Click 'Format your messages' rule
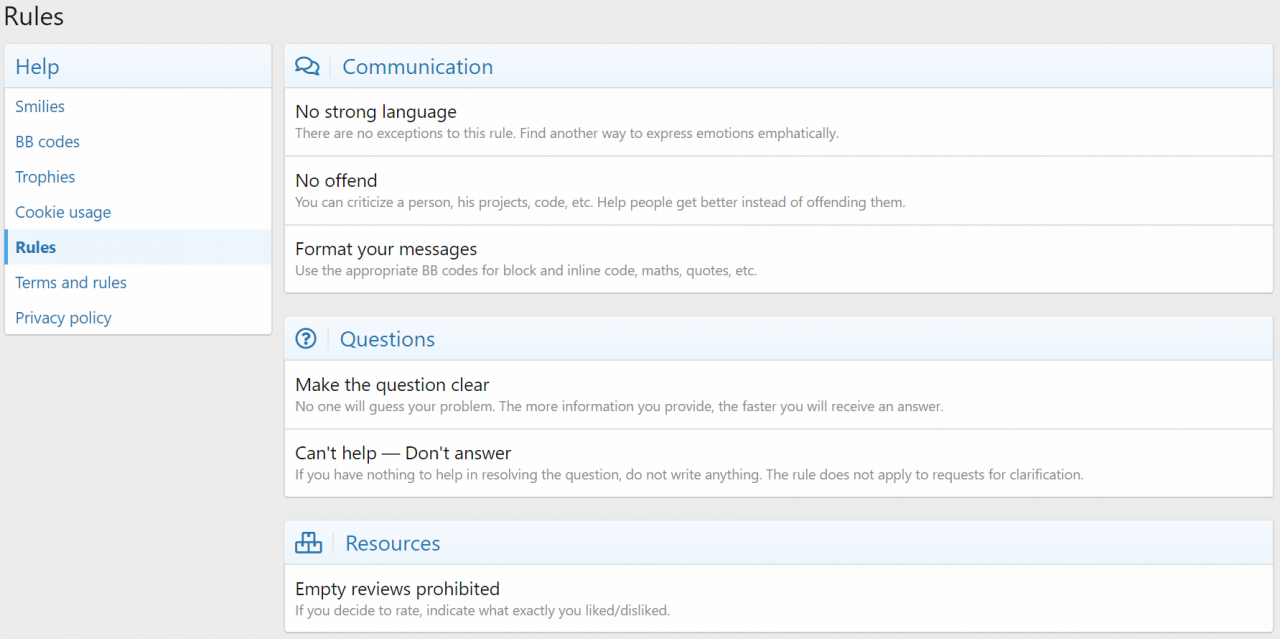This screenshot has height=639, width=1280. pyautogui.click(x=385, y=249)
